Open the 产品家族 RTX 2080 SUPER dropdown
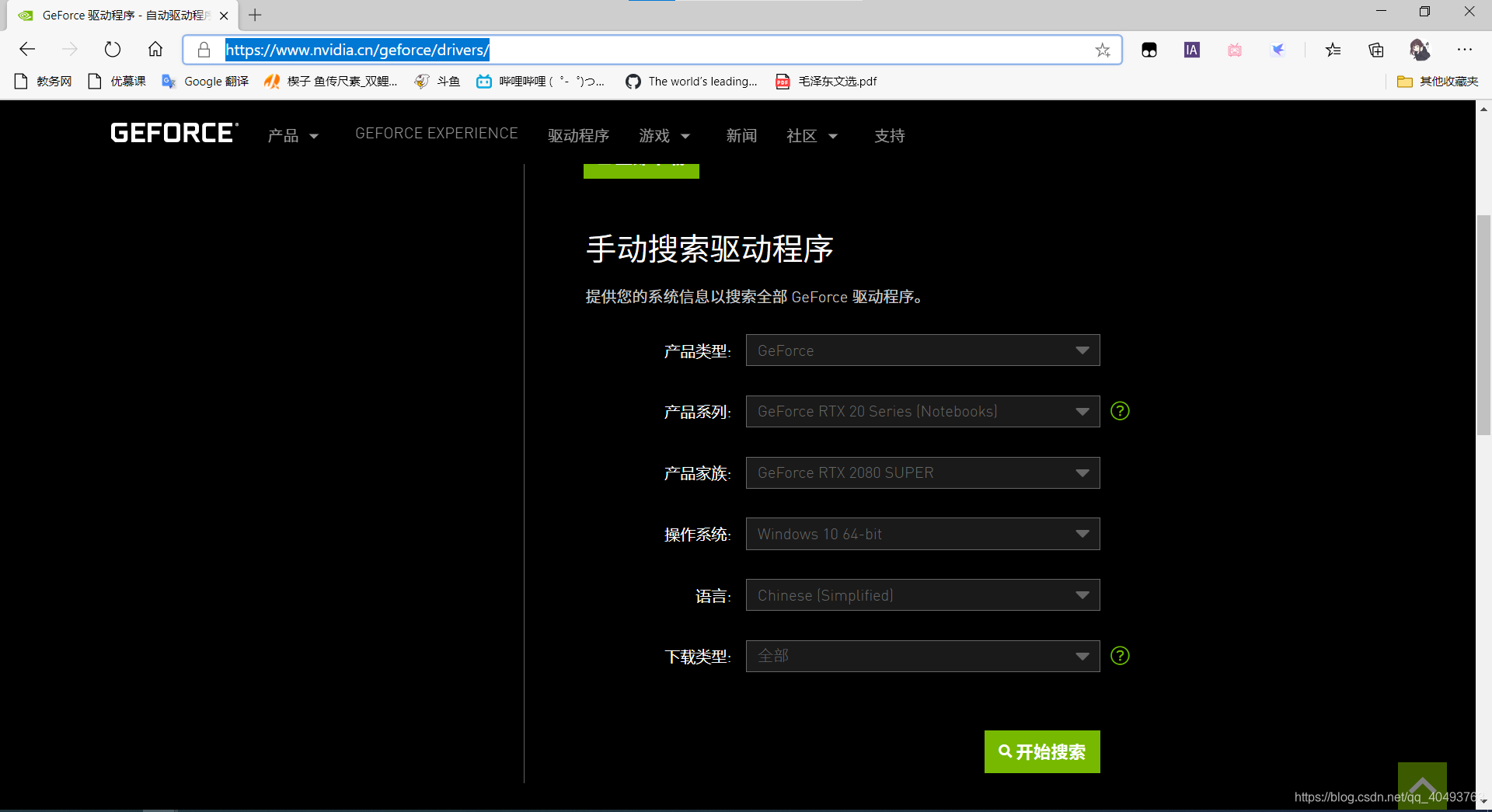The image size is (1492, 812). [922, 472]
